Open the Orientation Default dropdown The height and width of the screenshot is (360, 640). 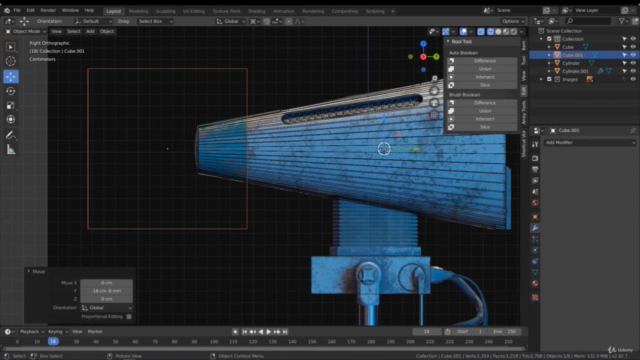(93, 21)
